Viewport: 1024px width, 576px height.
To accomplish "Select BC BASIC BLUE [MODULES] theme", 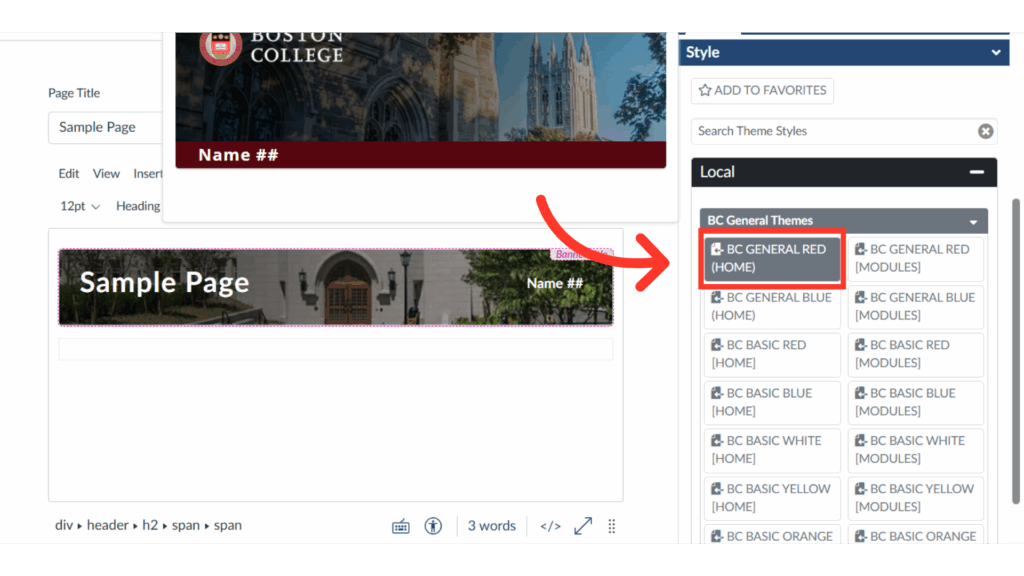I will (916, 402).
